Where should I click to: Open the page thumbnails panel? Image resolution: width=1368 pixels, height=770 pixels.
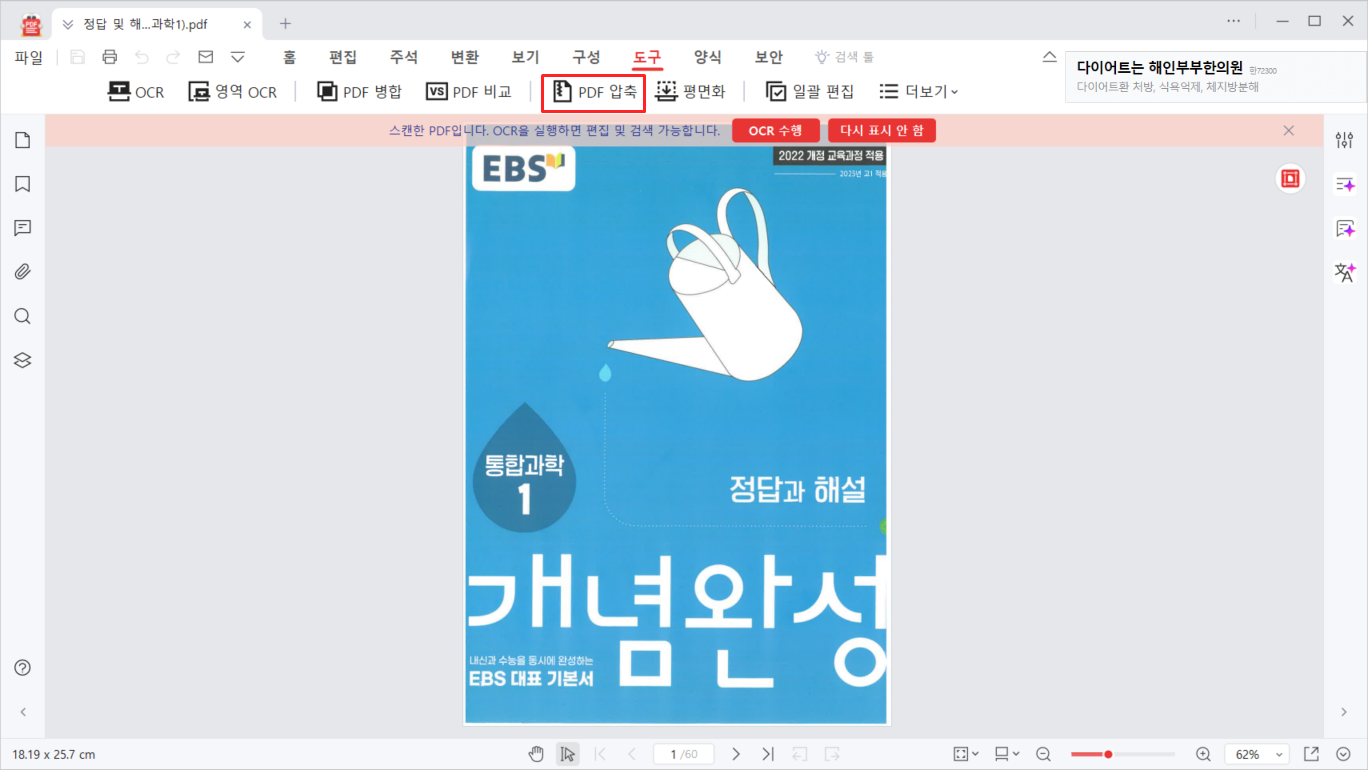22,140
